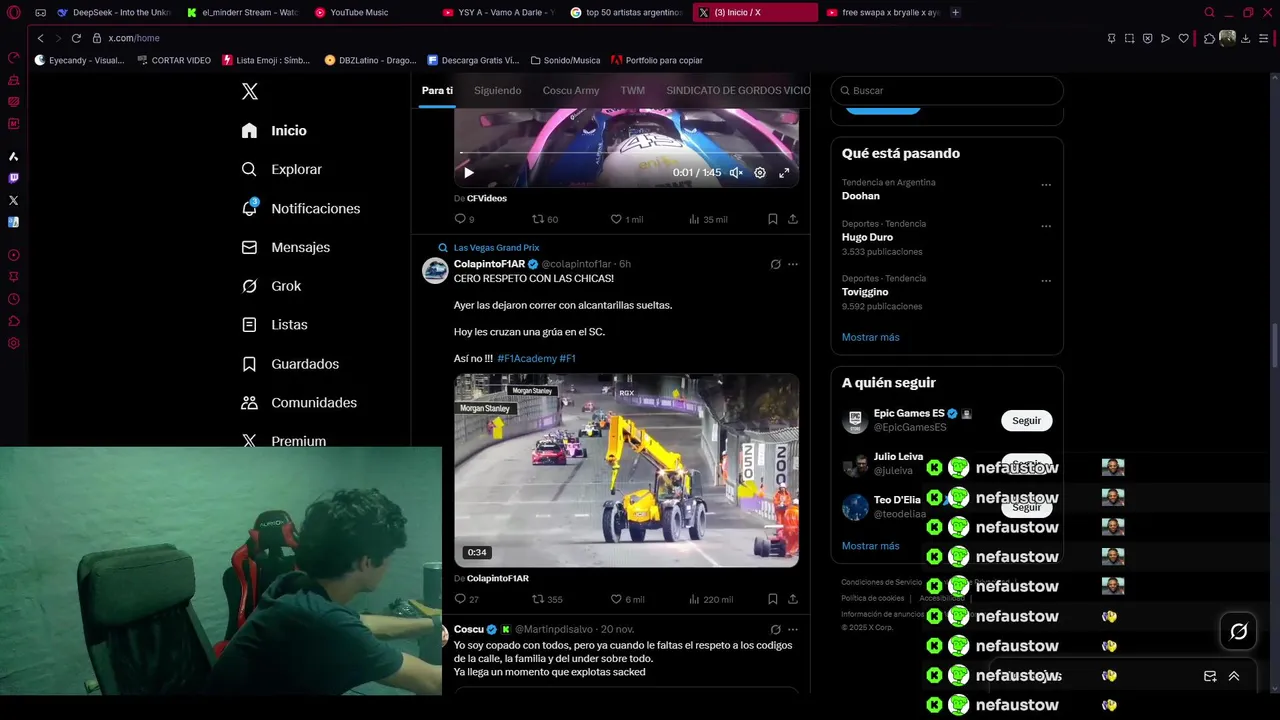
Task: Open Notificaciones in the sidebar
Action: [x=300, y=208]
